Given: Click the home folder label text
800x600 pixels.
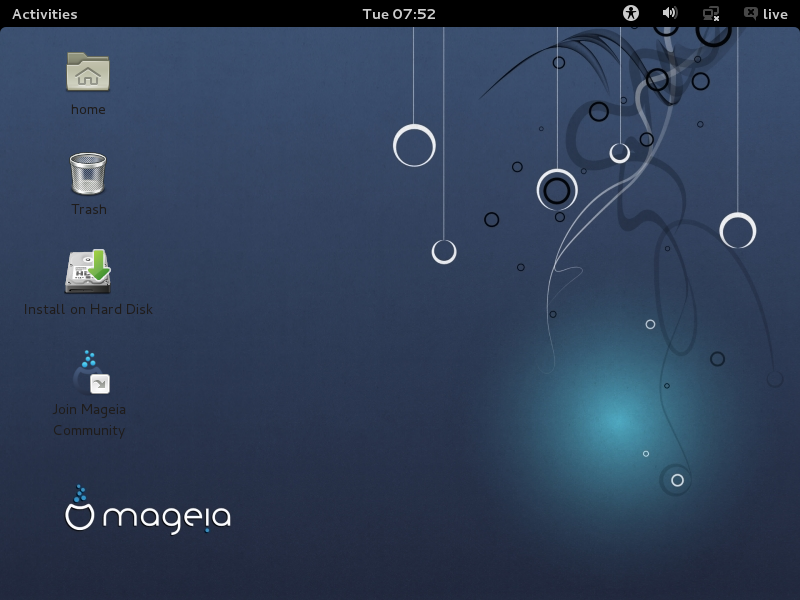Looking at the screenshot, I should click(88, 110).
